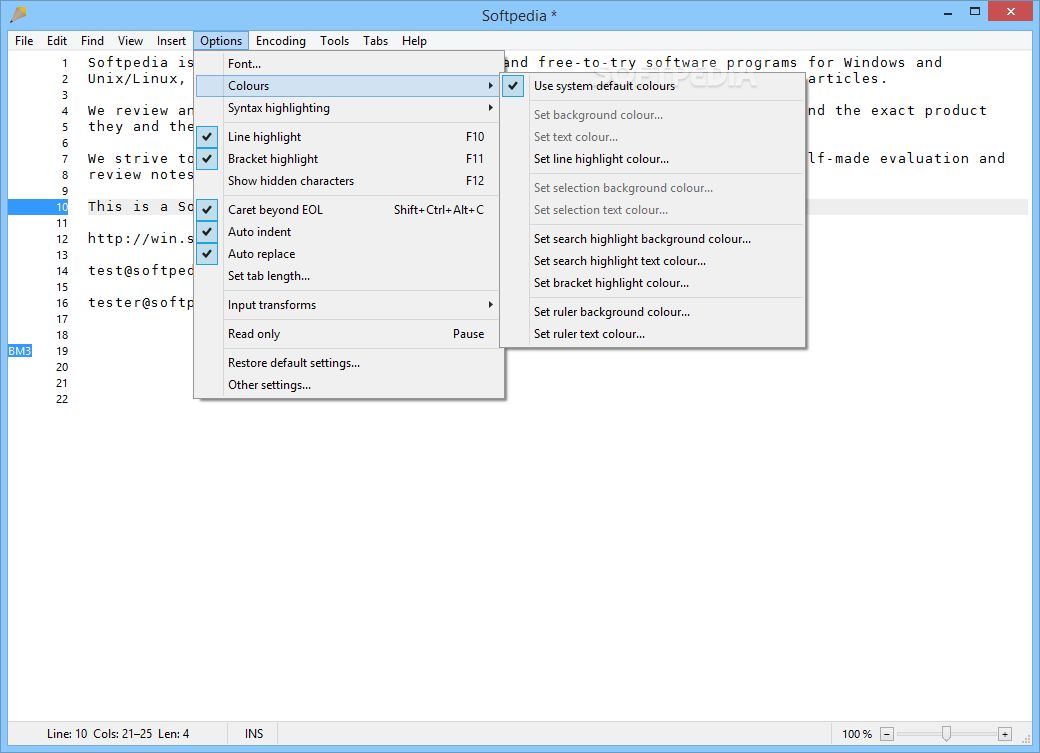Click the BM3 bookmark marker
The width and height of the screenshot is (1040, 753).
click(x=20, y=351)
